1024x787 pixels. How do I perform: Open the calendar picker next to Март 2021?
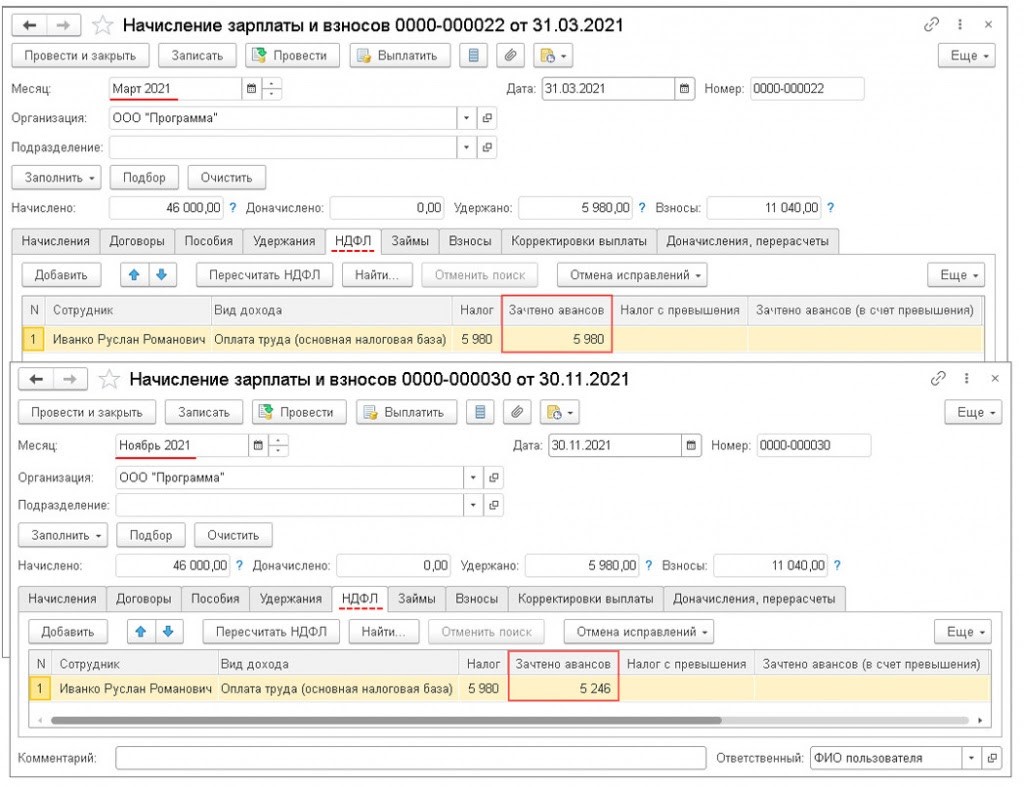251,89
